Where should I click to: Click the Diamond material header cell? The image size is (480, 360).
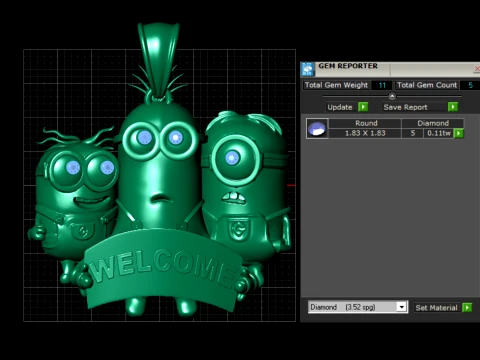(x=433, y=123)
